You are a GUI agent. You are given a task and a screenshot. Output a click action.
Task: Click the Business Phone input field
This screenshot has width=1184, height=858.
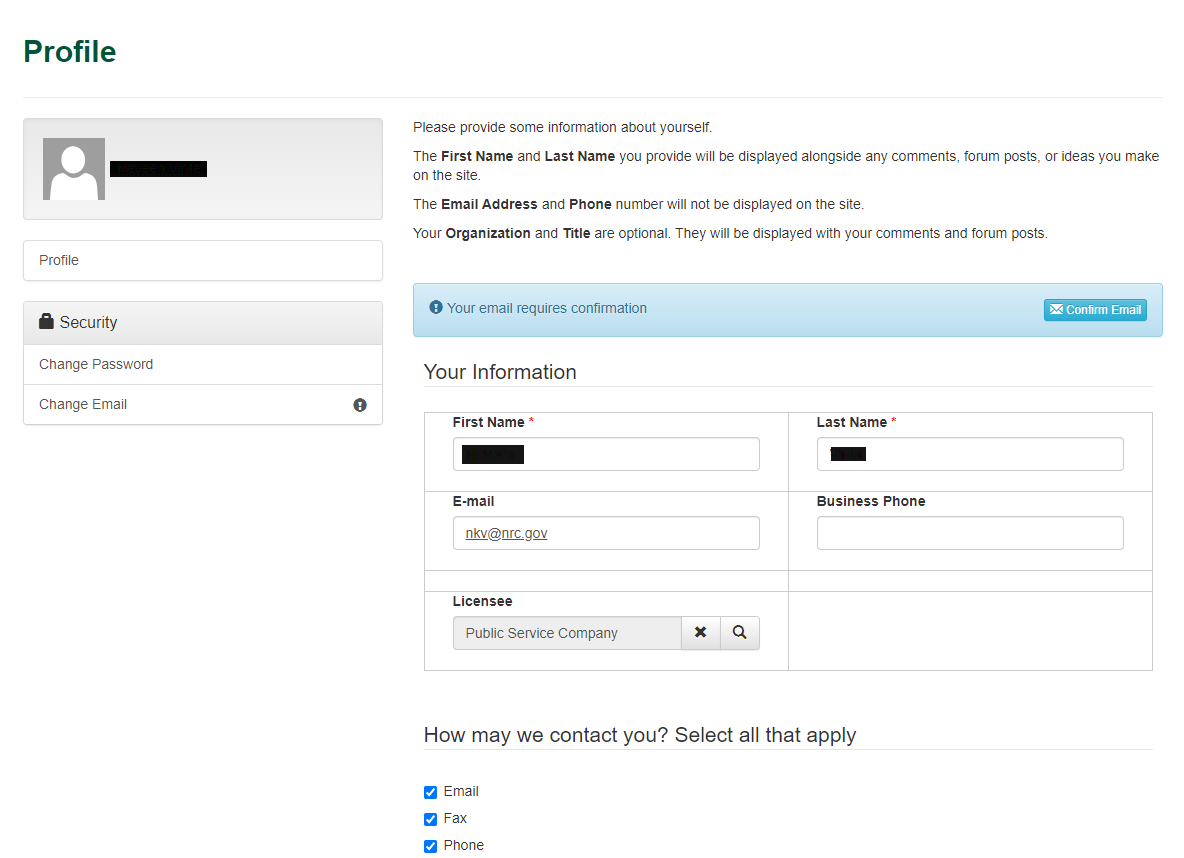(x=970, y=533)
